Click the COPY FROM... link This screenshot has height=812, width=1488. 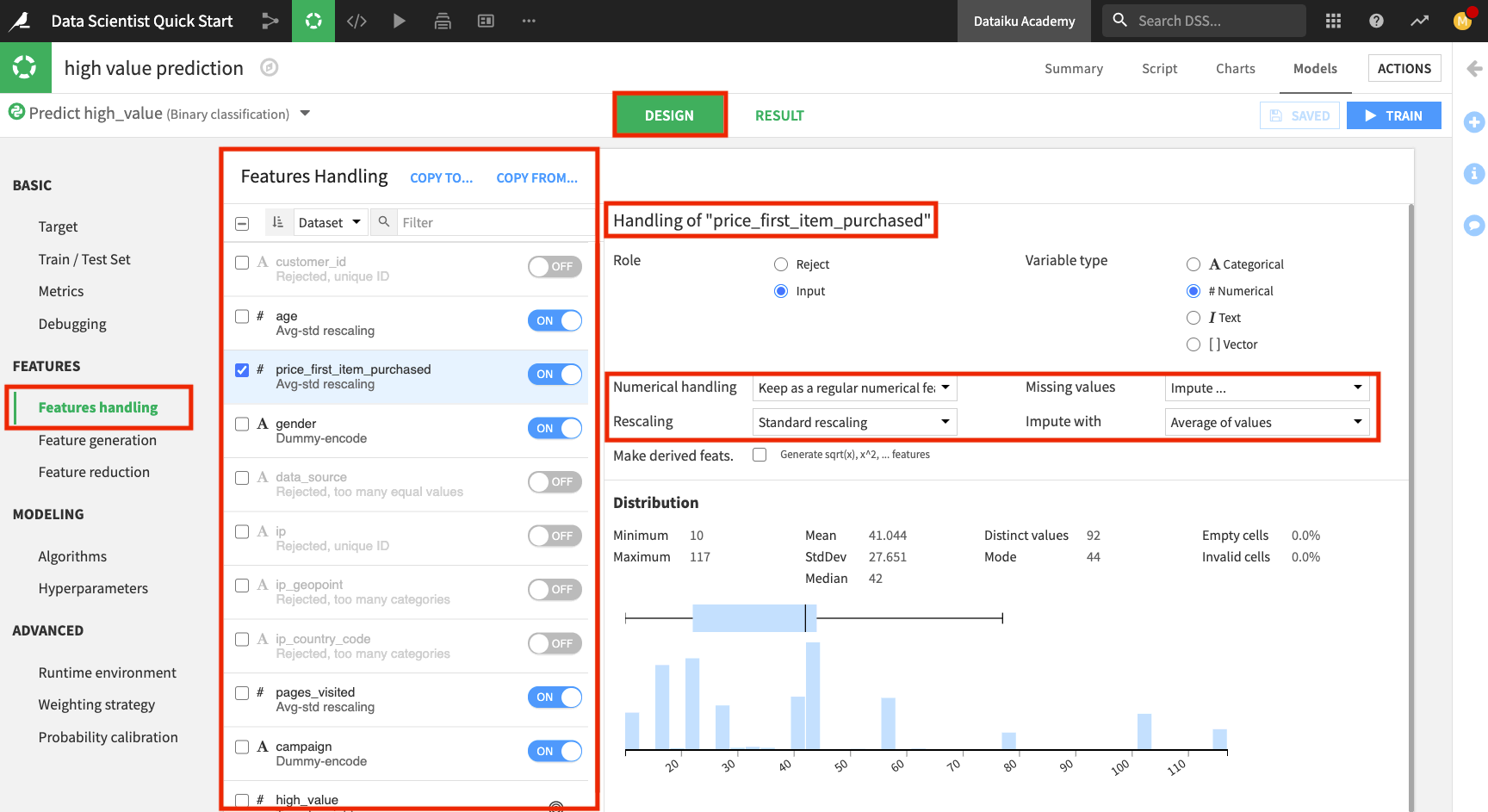[537, 178]
